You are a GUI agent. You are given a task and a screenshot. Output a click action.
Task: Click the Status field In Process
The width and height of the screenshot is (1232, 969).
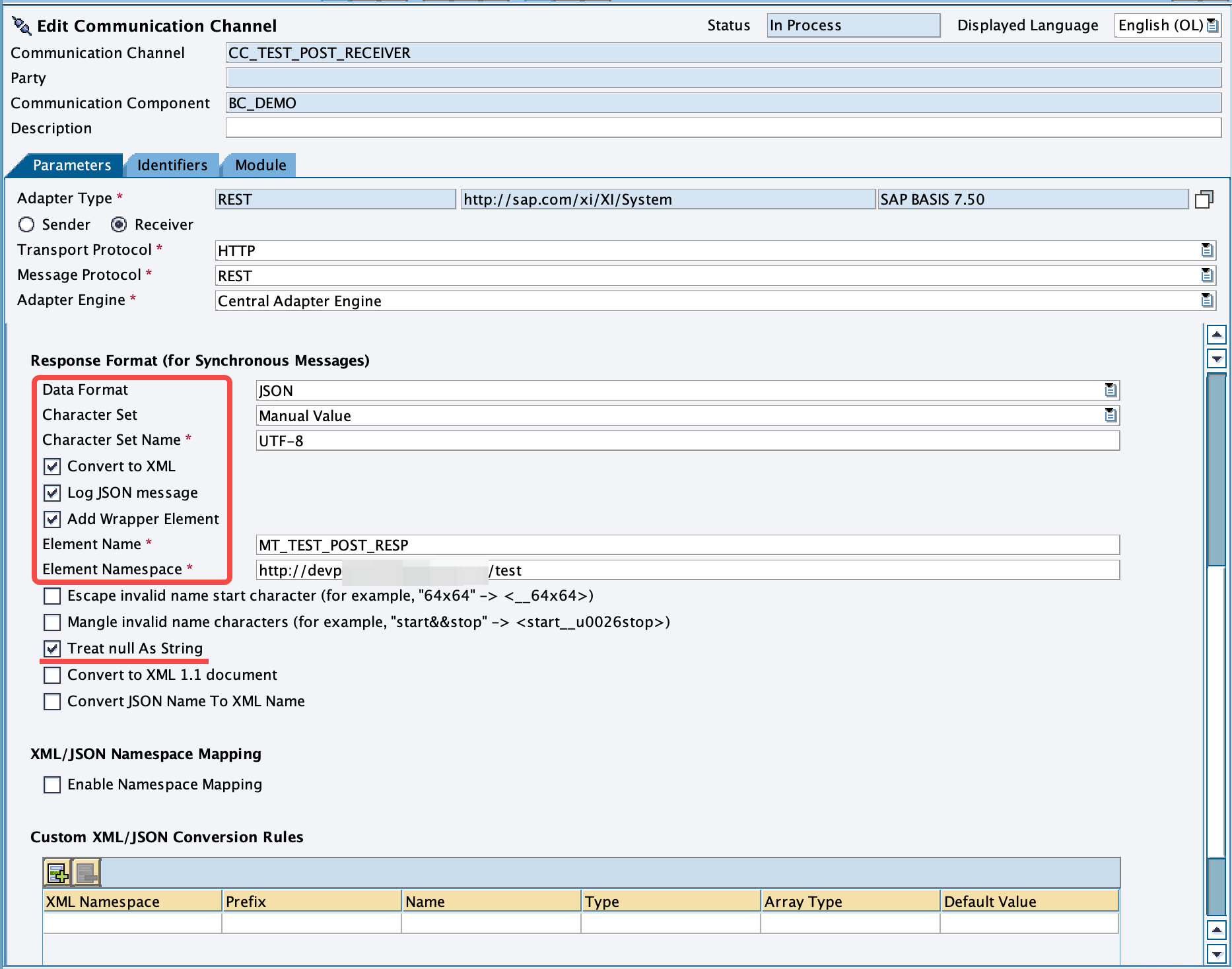854,26
